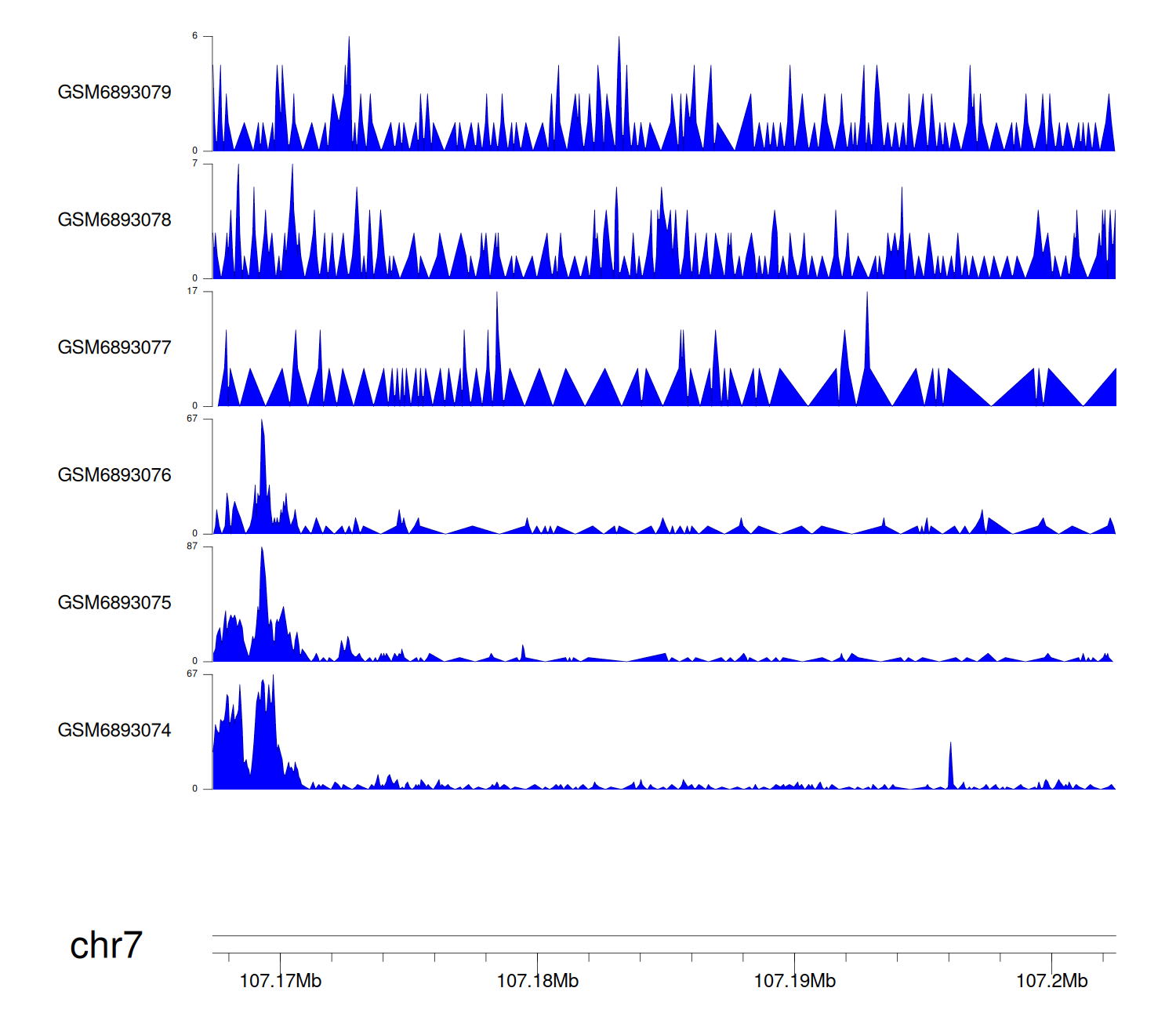This screenshot has width=1176, height=1035.
Task: Click the chr7 chromosome label
Action: tap(106, 946)
